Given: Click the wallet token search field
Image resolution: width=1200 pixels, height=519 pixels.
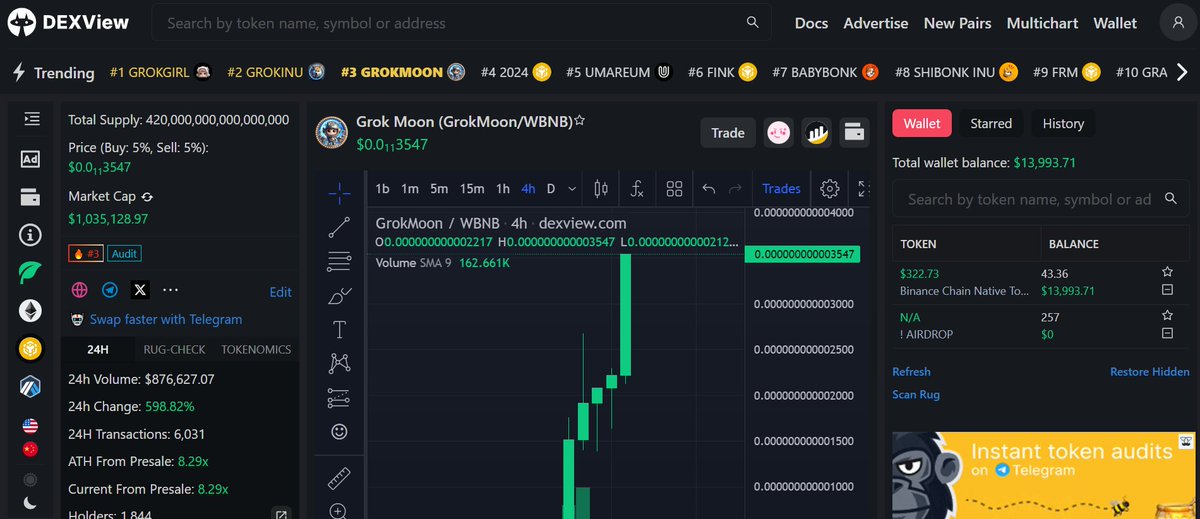Looking at the screenshot, I should point(1039,199).
